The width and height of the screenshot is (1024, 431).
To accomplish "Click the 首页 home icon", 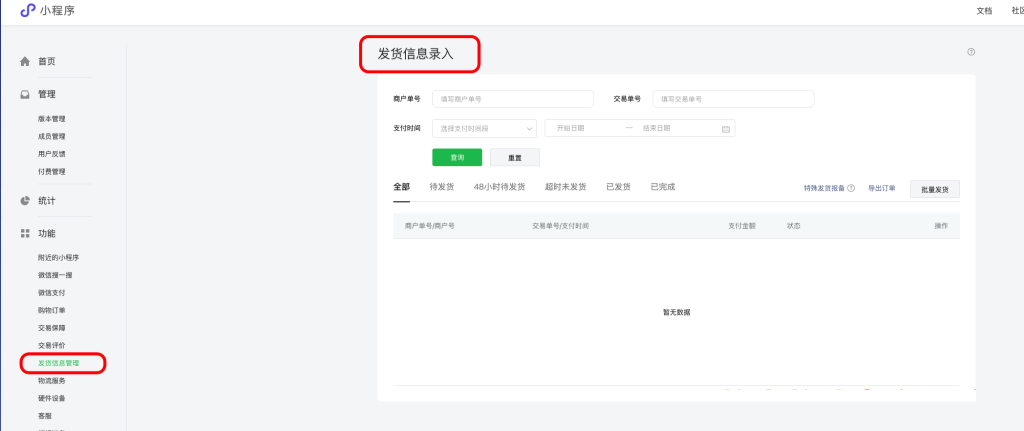I will click(x=25, y=62).
